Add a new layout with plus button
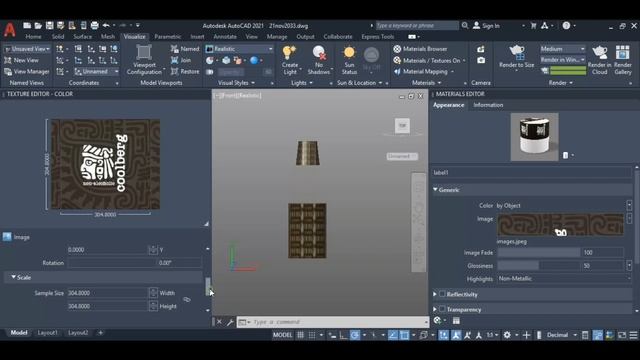The image size is (640, 360). point(100,333)
